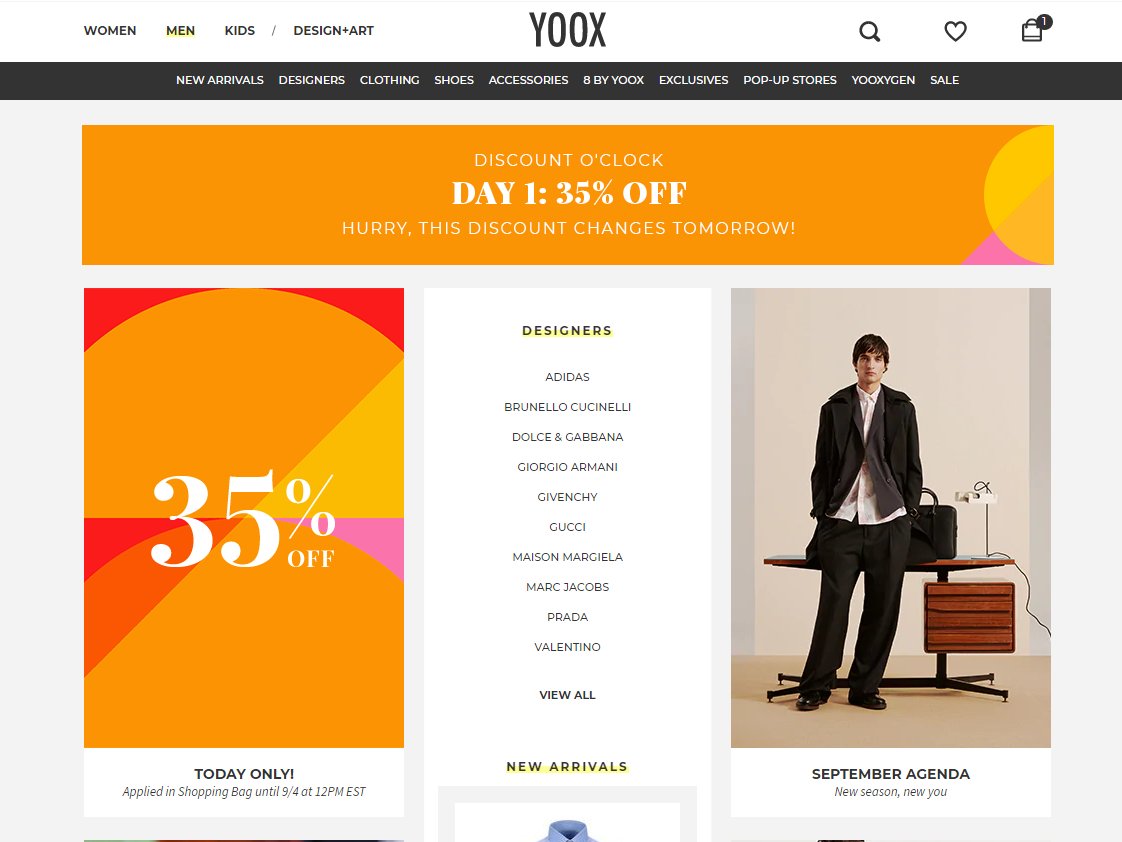The width and height of the screenshot is (1122, 842).
Task: Open the ACCESSORIES menu
Action: click(x=528, y=80)
